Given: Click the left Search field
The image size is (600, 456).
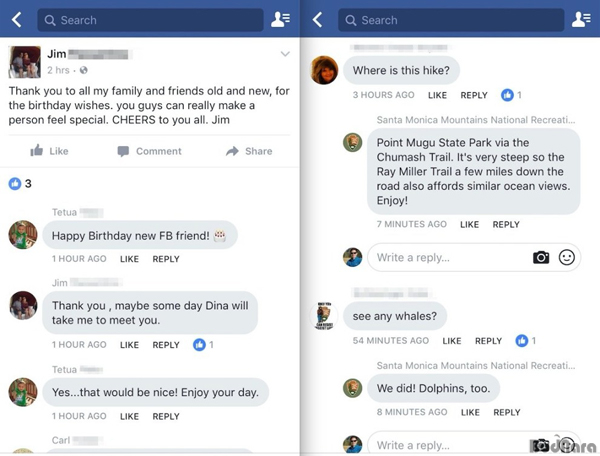Looking at the screenshot, I should click(x=150, y=20).
